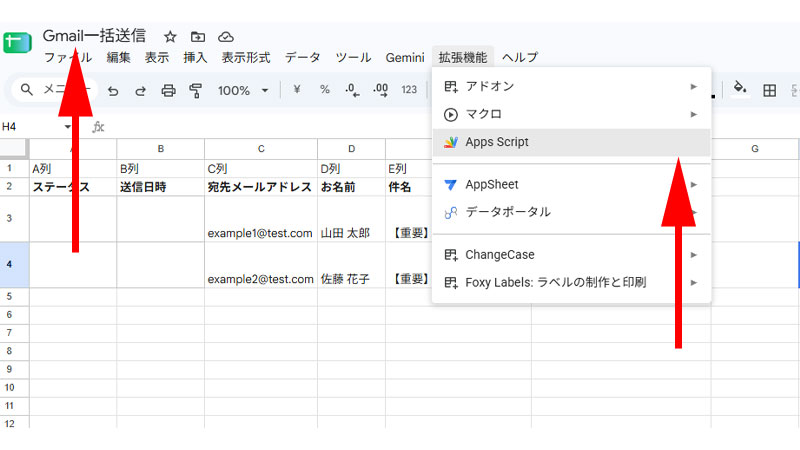This screenshot has width=800, height=450.
Task: Click the 拡張機能 menu
Action: click(463, 57)
